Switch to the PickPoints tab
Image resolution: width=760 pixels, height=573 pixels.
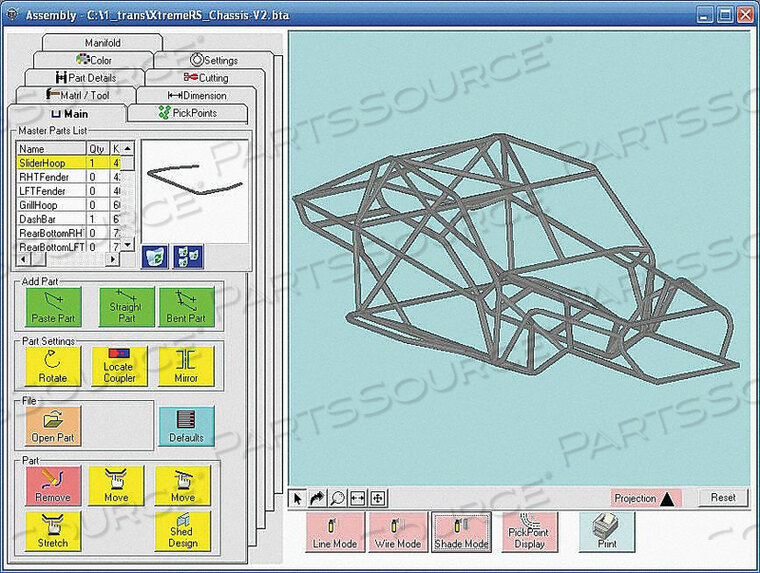tap(188, 113)
